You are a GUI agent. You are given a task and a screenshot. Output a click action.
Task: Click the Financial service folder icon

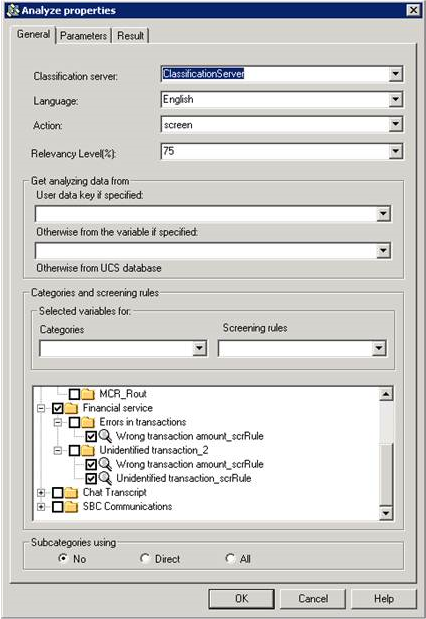pos(71,408)
